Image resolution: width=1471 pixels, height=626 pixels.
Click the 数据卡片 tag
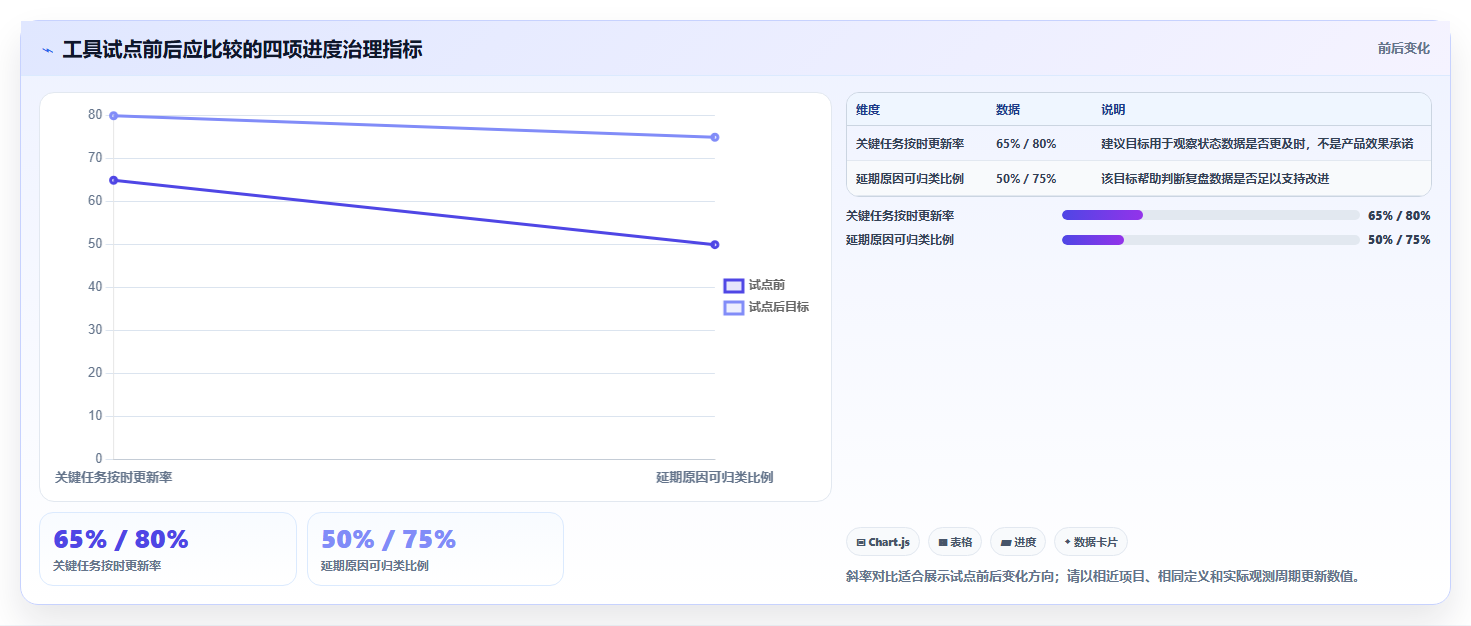1091,542
